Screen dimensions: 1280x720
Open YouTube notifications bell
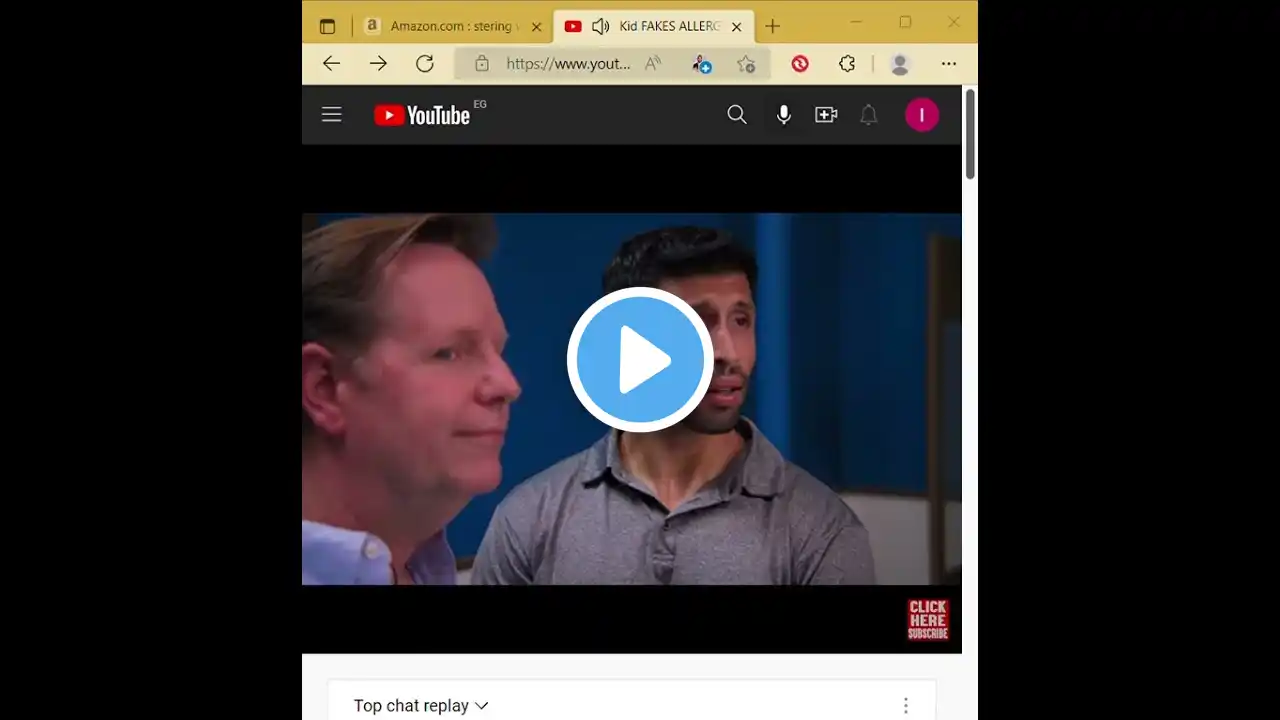[x=869, y=115]
